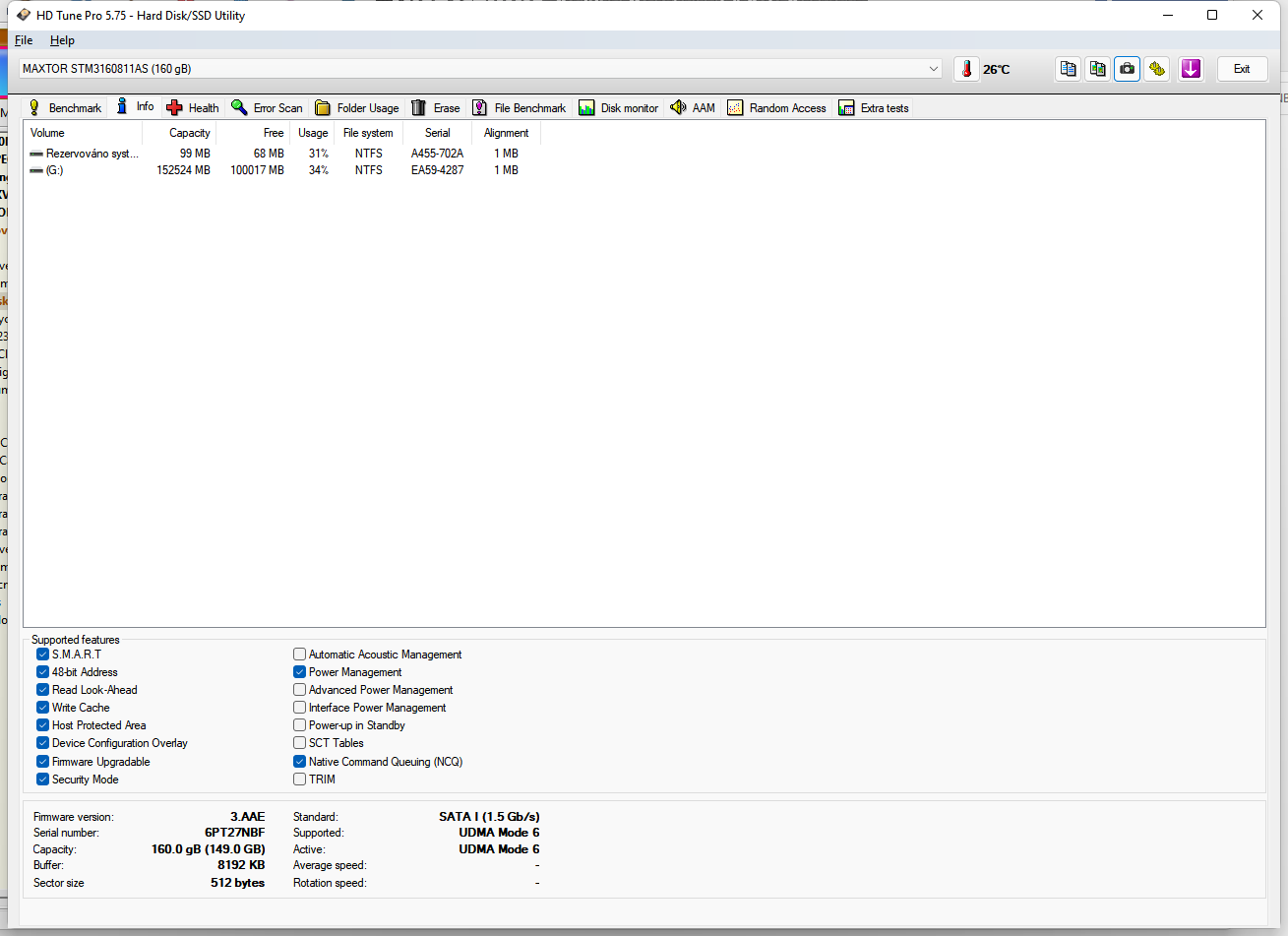
Task: Switch to the AAM speaker tab
Action: [692, 108]
